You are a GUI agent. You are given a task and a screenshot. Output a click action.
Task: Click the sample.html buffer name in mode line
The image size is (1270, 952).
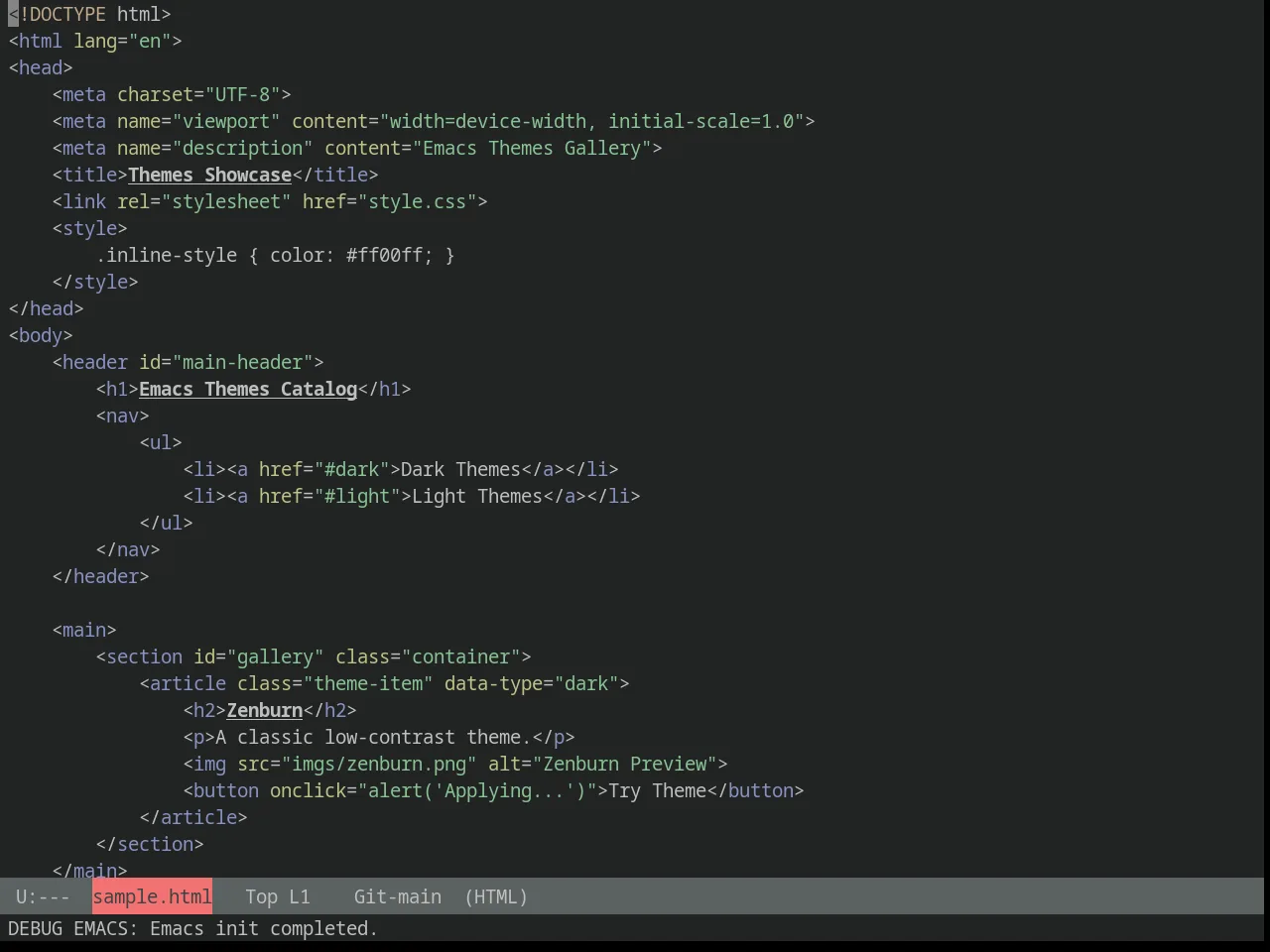click(152, 896)
